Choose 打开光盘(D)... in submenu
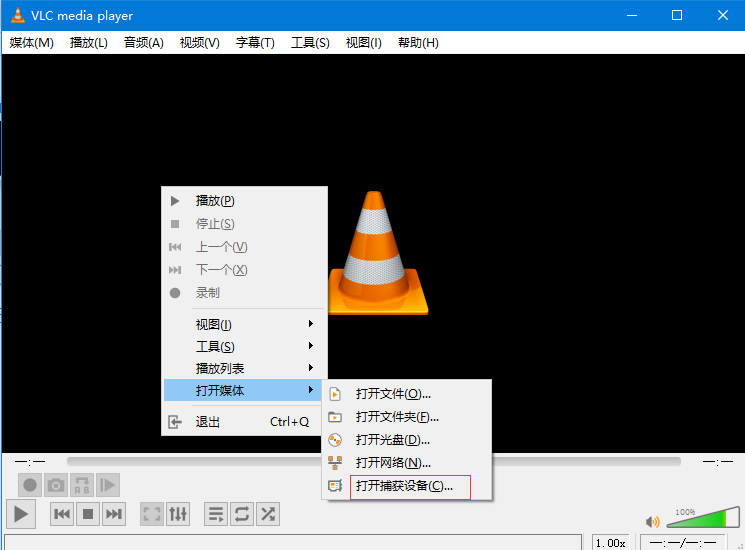The width and height of the screenshot is (745, 550). 407,440
